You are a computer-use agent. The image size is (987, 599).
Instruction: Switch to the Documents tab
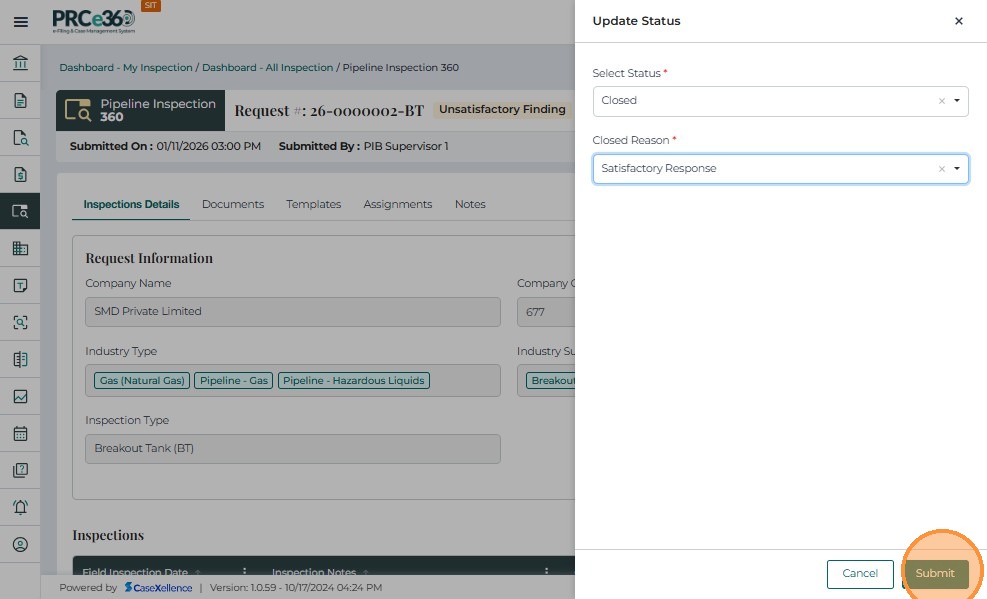point(233,204)
